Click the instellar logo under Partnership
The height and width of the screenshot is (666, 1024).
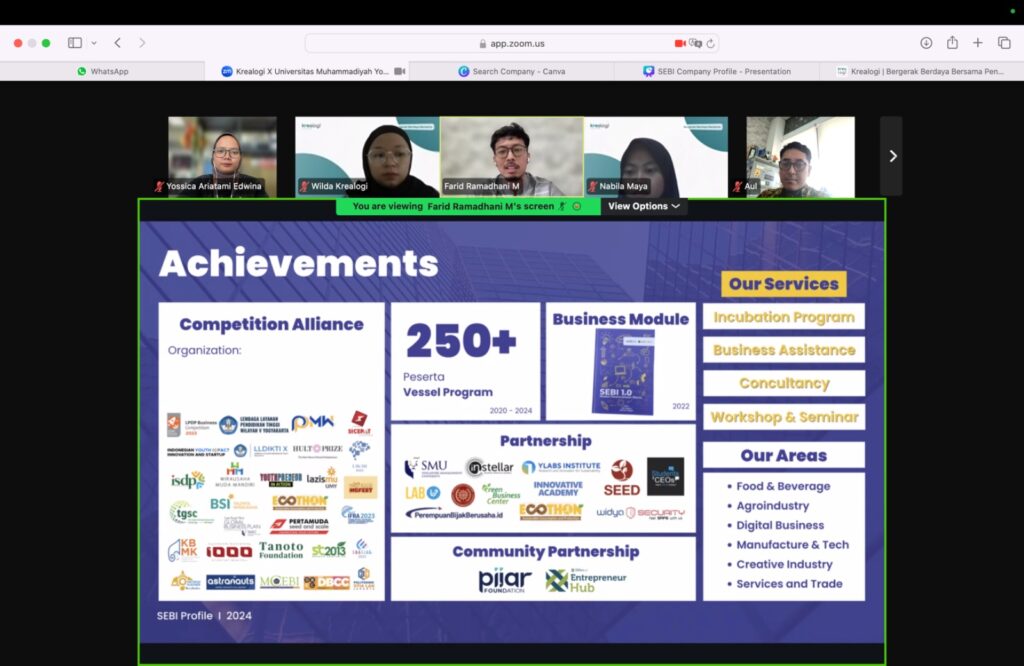[490, 468]
